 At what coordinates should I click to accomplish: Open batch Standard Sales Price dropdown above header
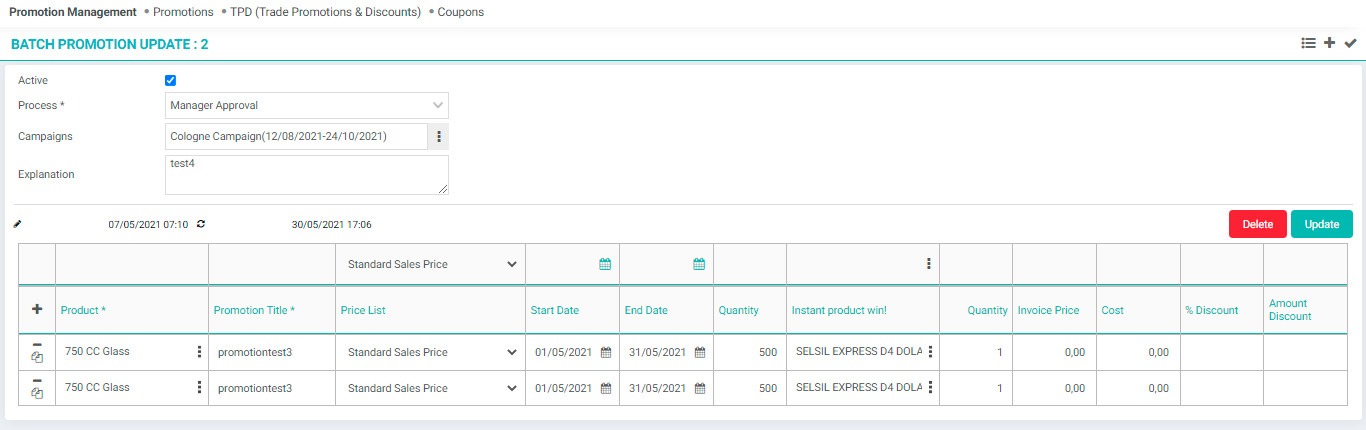[431, 264]
